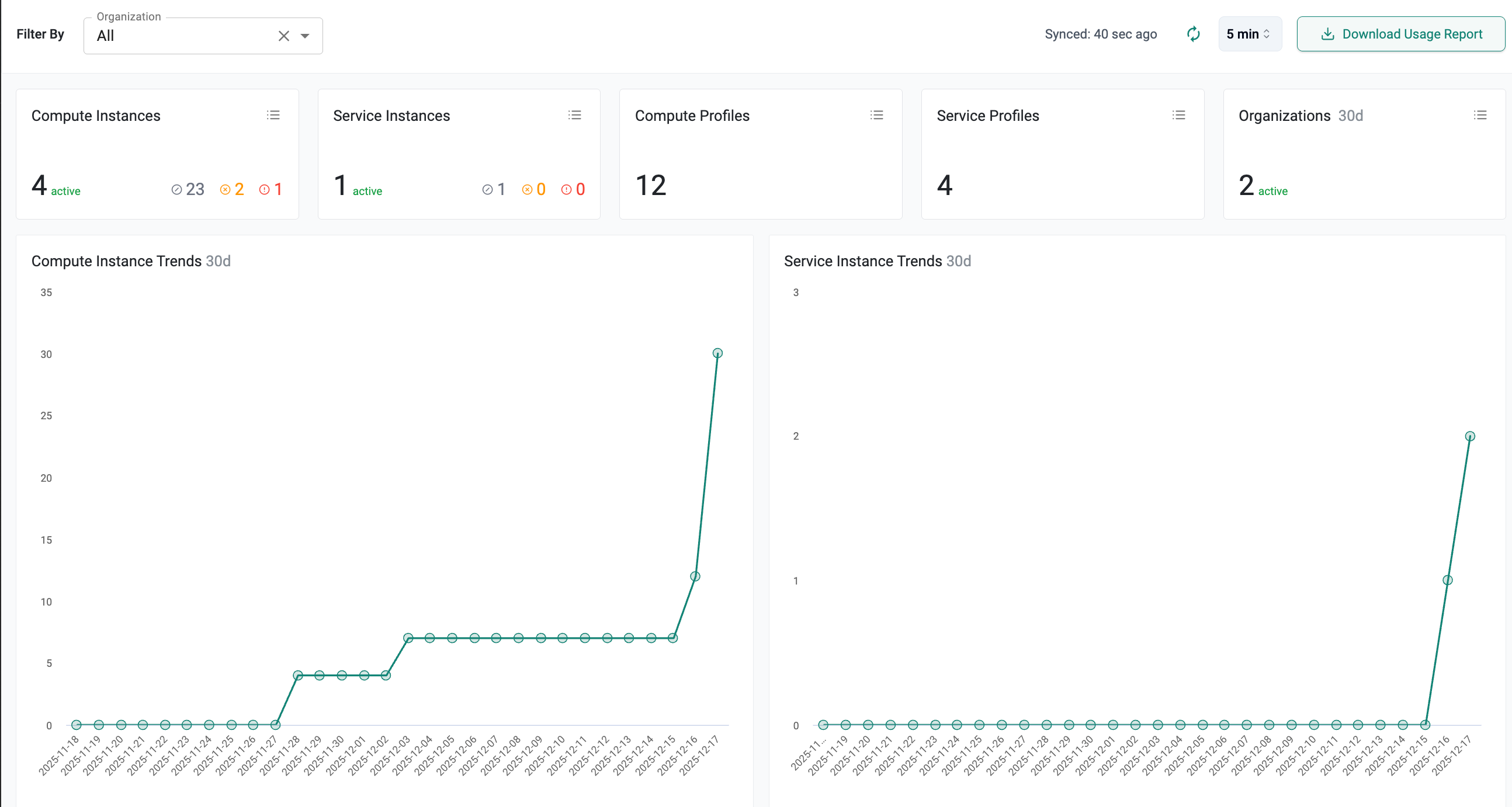Click the grey inactive count icon in Service Instances

[487, 189]
